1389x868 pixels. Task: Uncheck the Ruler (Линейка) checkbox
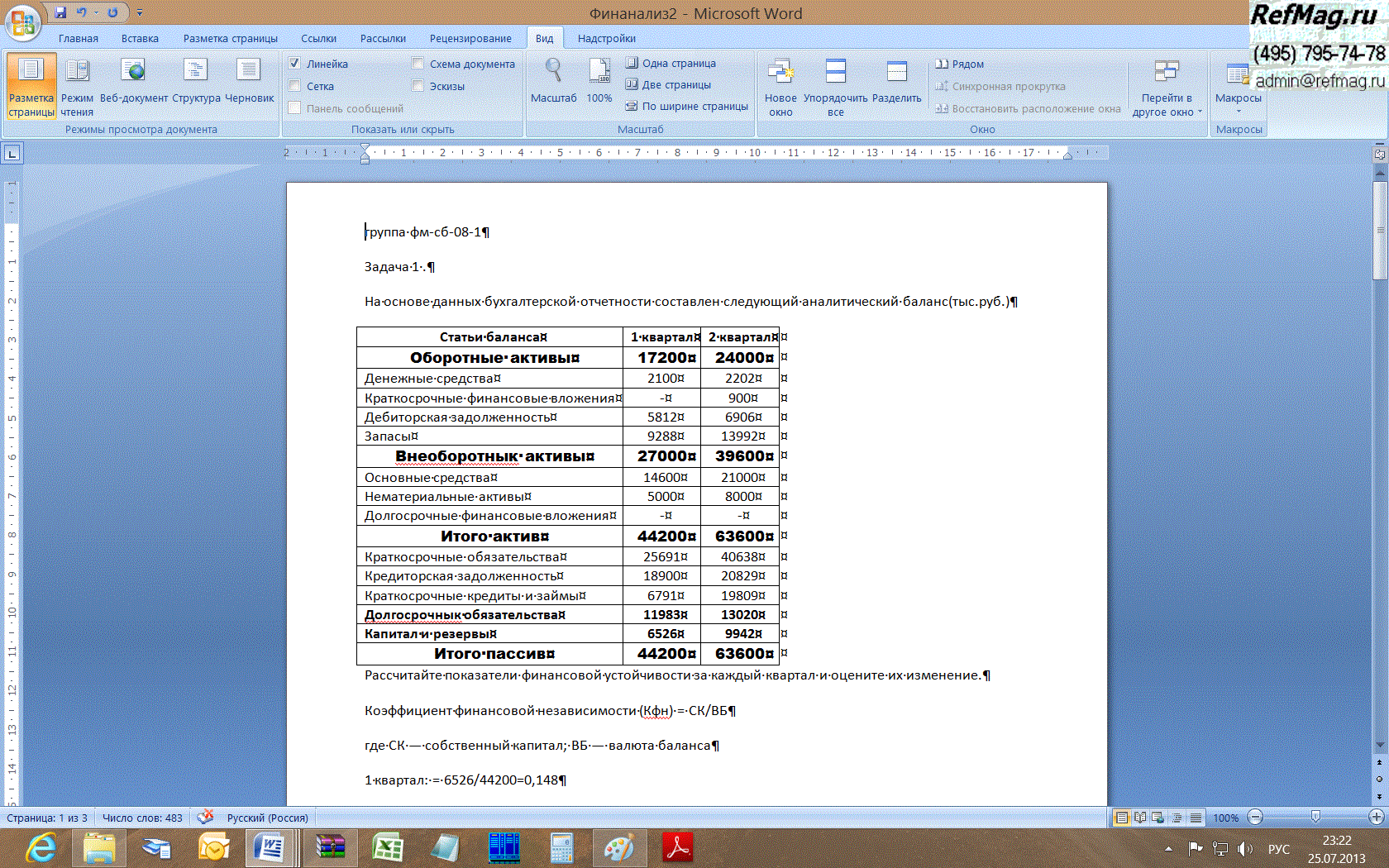pyautogui.click(x=294, y=64)
